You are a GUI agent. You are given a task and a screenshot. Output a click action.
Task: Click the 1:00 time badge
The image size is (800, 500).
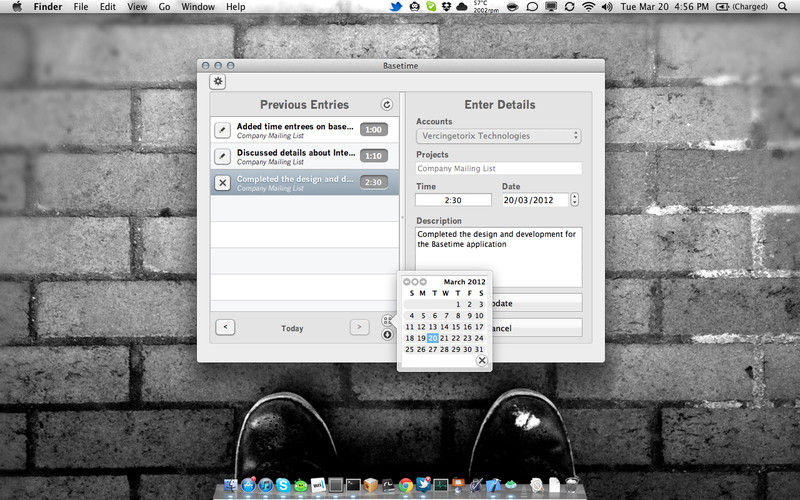[373, 130]
